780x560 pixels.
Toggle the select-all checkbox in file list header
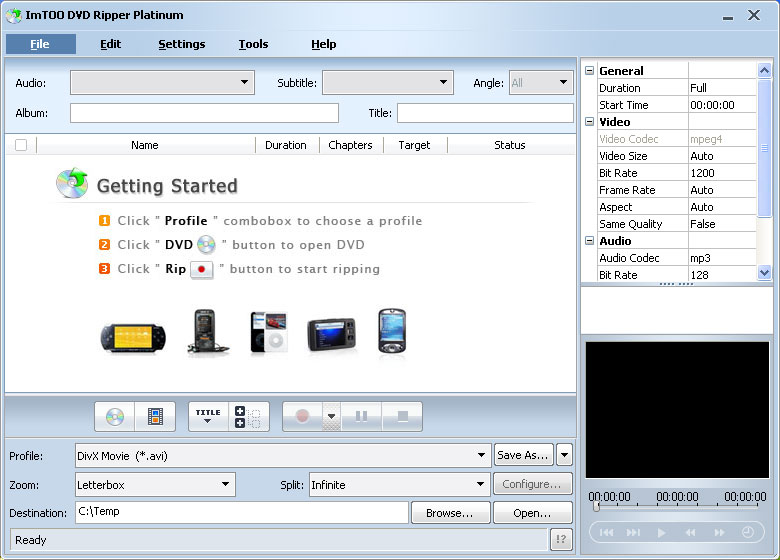point(21,145)
